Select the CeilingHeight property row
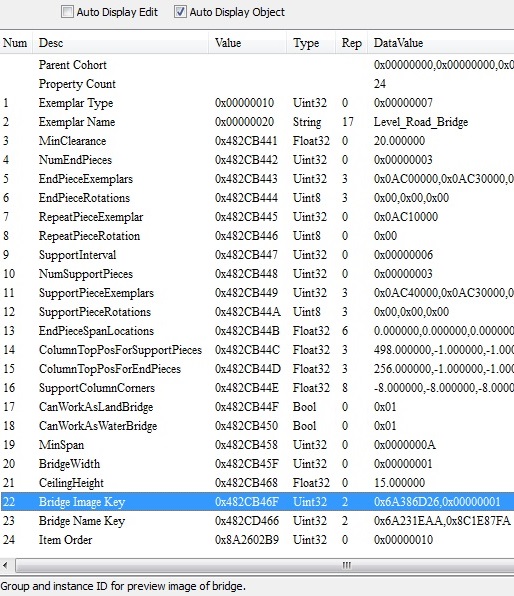 (257, 483)
